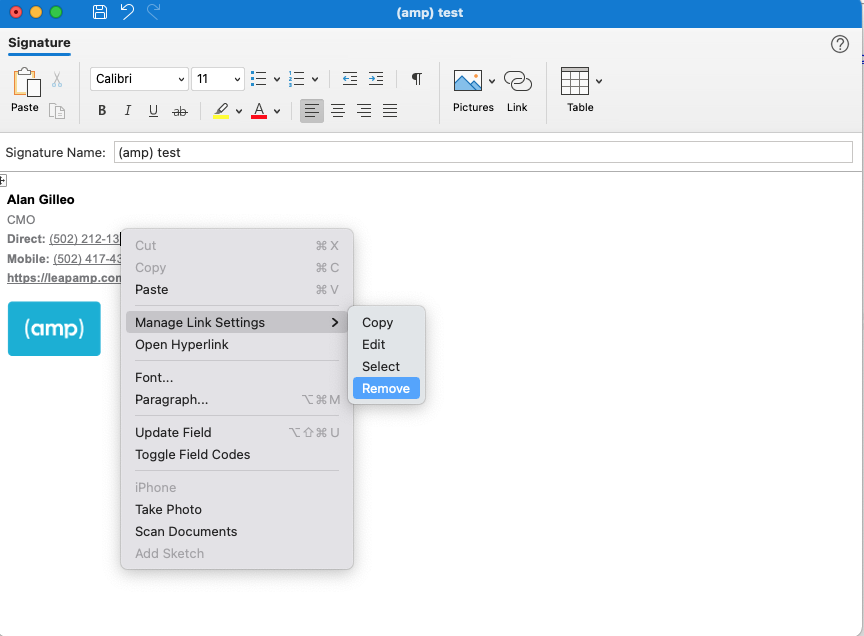Viewport: 864px width, 636px height.
Task: Choose Toggle Field Codes
Action: point(236,455)
